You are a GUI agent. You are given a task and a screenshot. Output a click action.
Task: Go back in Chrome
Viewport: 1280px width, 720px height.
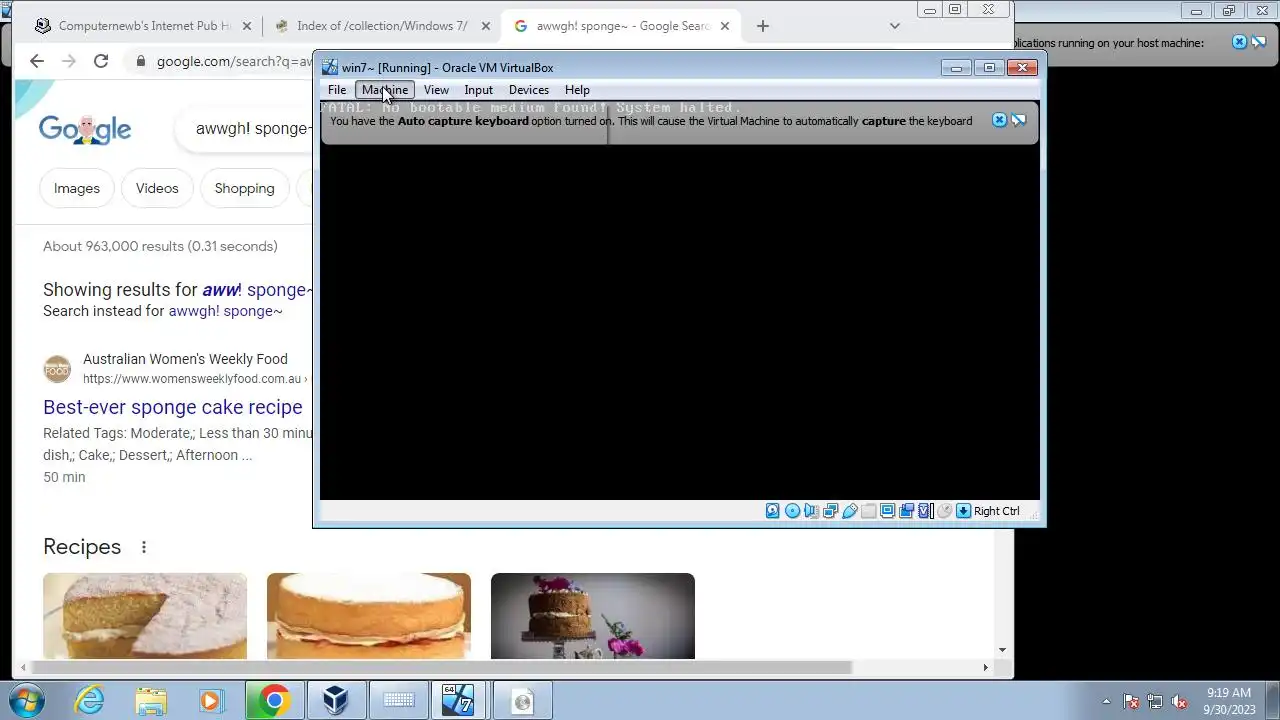point(37,61)
